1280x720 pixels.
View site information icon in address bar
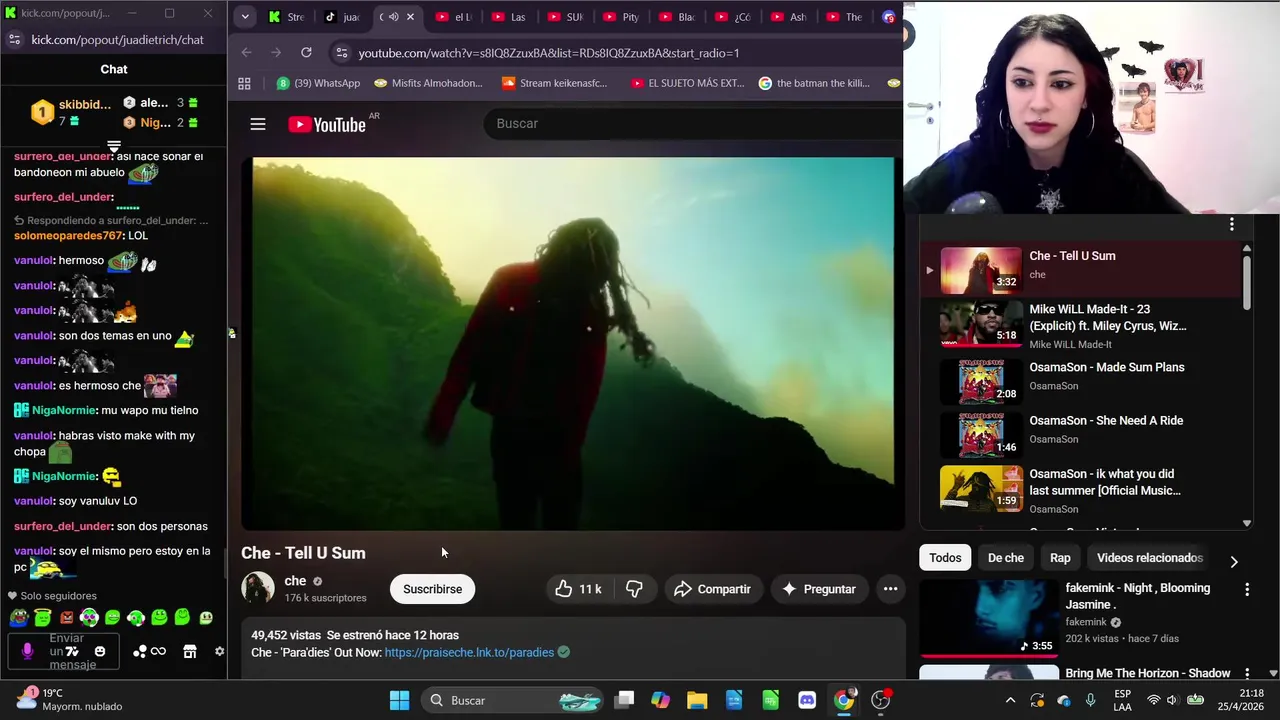[x=341, y=53]
